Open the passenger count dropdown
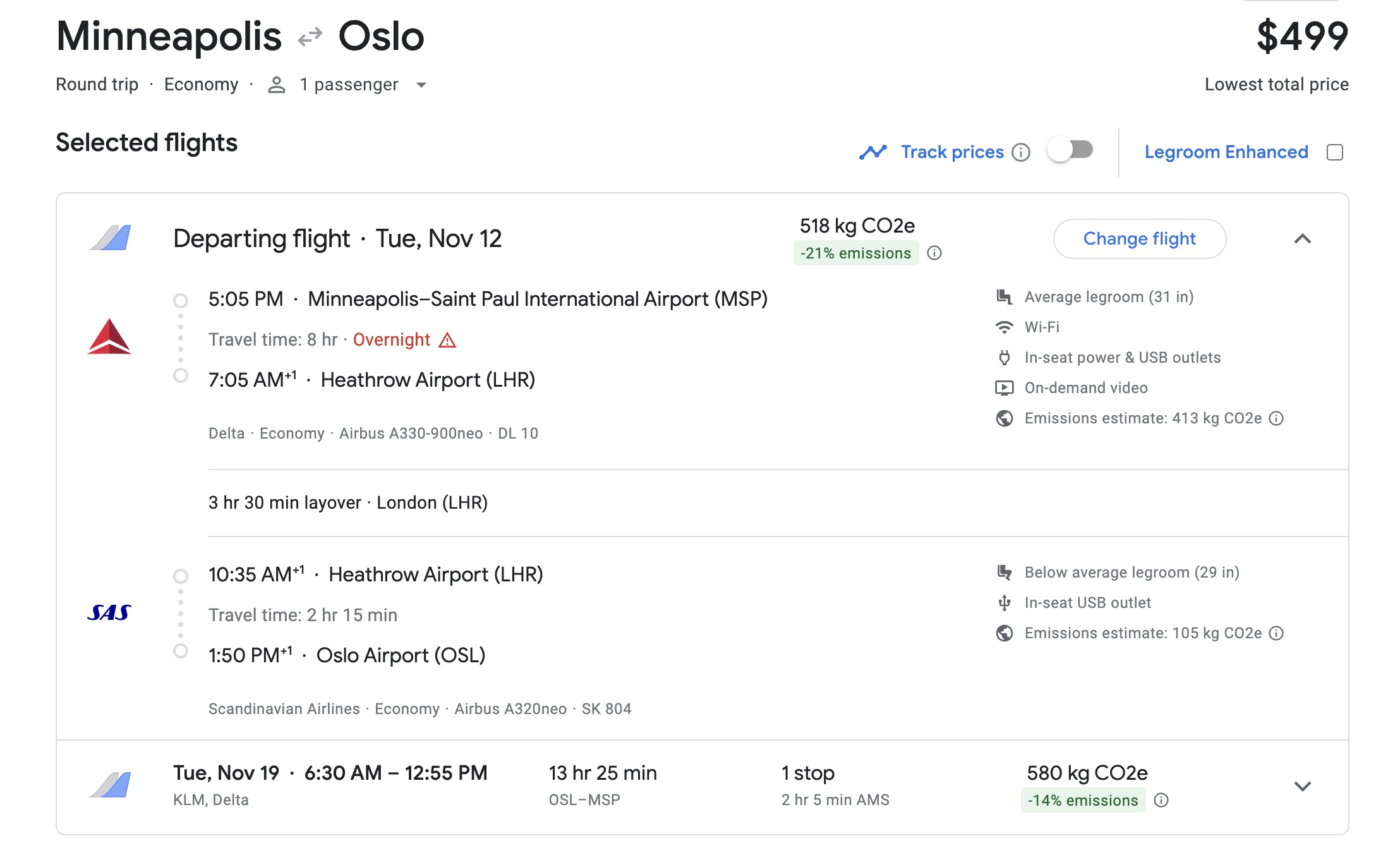Image resolution: width=1400 pixels, height=867 pixels. click(421, 85)
